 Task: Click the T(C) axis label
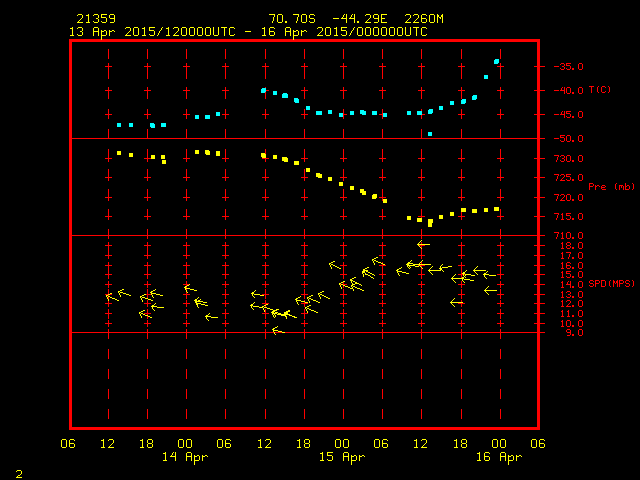pos(600,89)
